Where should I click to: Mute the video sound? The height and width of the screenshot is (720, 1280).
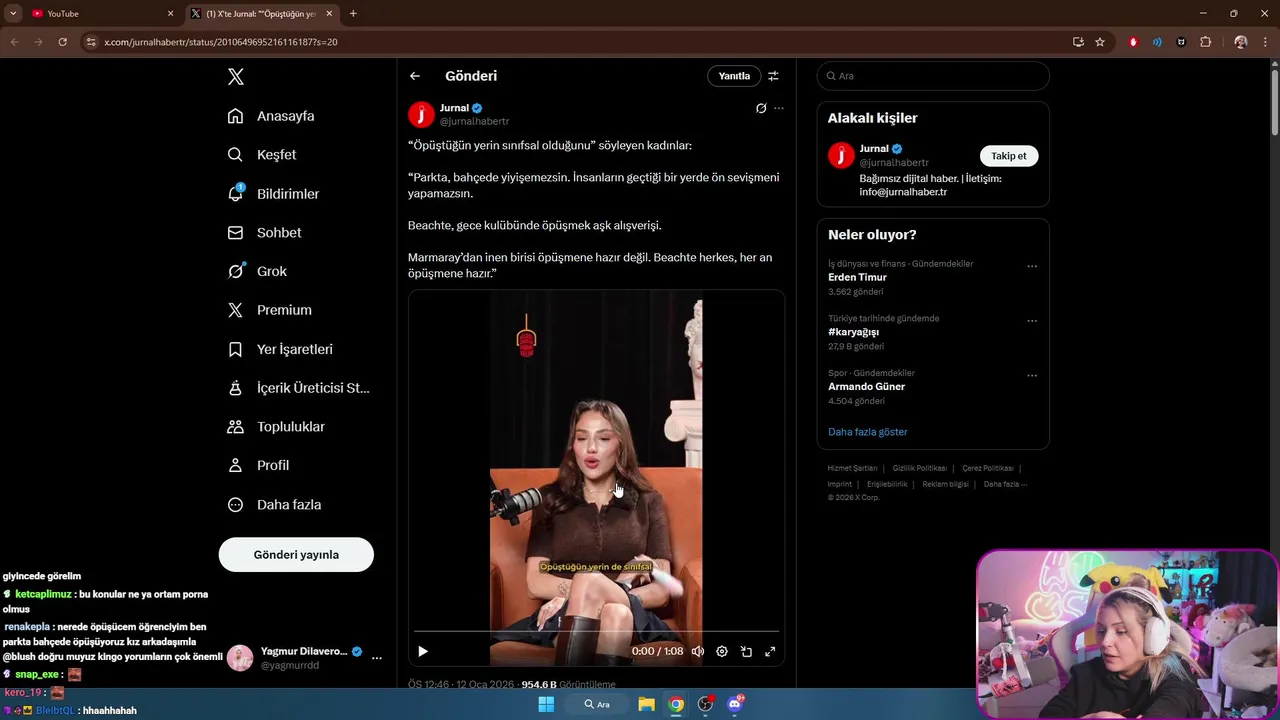point(698,651)
